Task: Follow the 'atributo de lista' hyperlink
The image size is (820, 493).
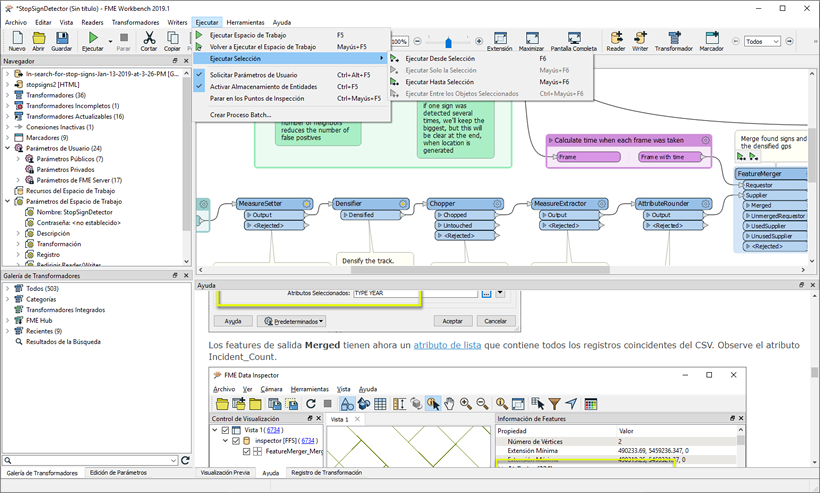Action: pos(447,345)
